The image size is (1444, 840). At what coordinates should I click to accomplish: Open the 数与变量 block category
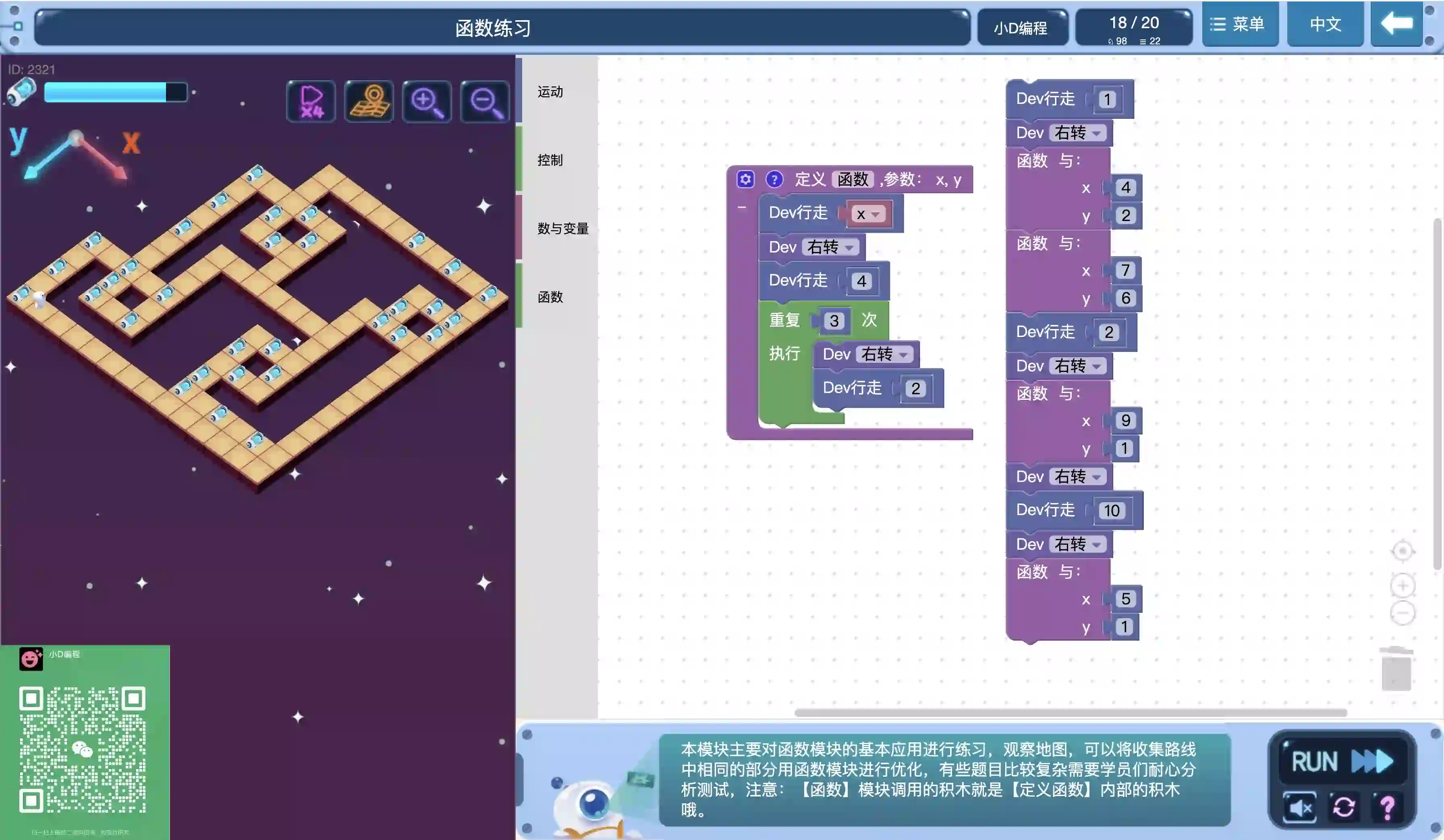563,228
